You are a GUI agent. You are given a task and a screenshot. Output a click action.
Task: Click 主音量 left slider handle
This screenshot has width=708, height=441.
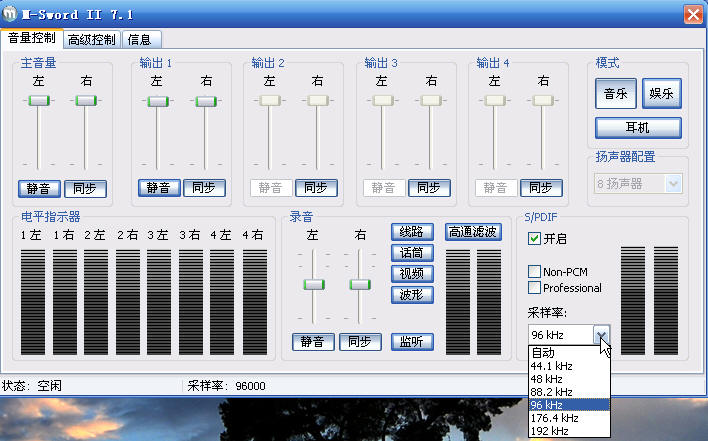[39, 100]
